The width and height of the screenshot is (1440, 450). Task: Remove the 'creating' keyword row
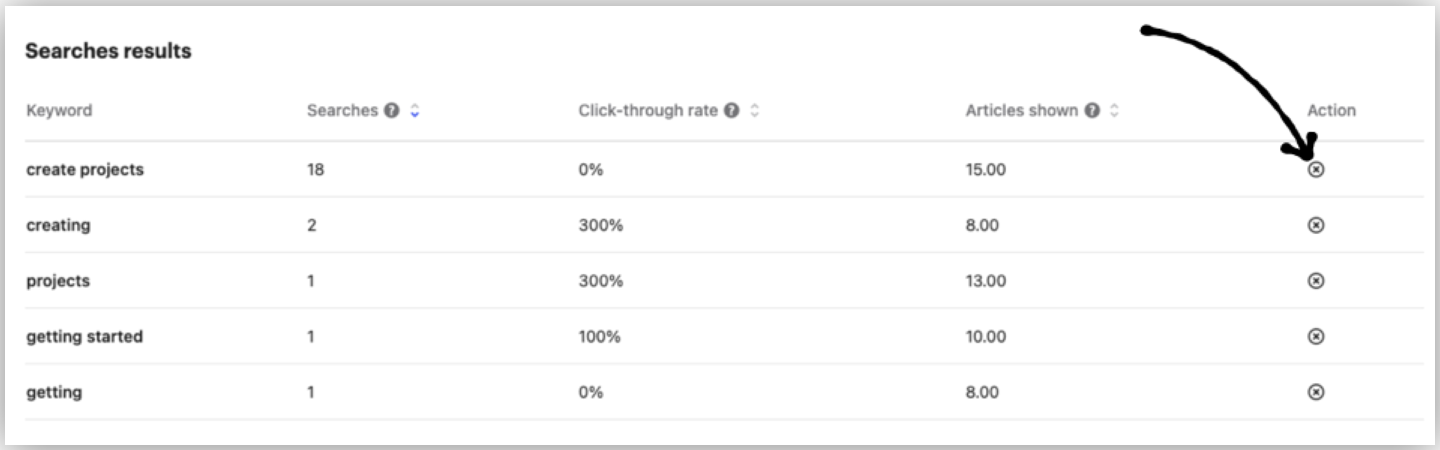pos(1316,226)
